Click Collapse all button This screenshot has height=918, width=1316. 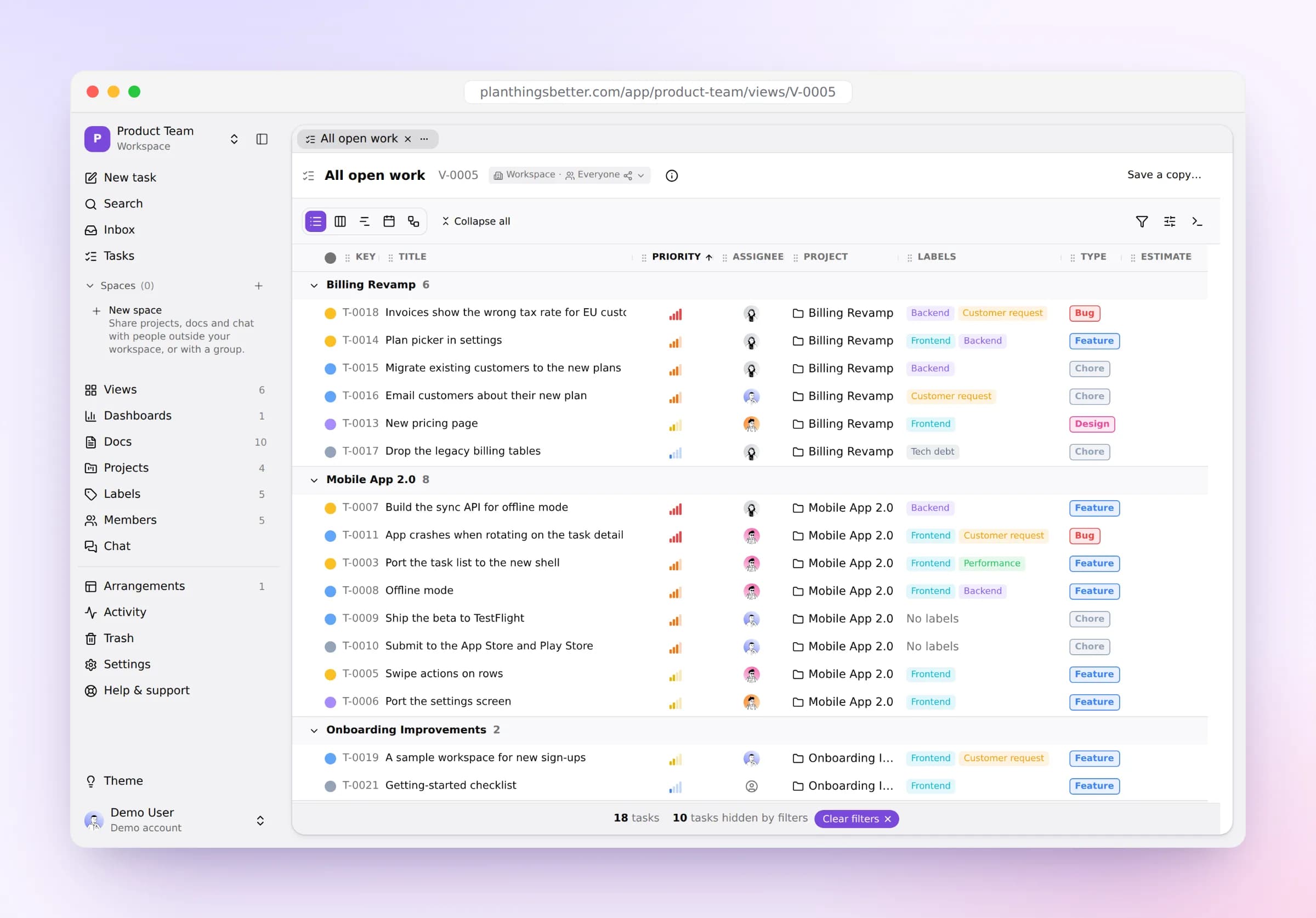(x=476, y=222)
